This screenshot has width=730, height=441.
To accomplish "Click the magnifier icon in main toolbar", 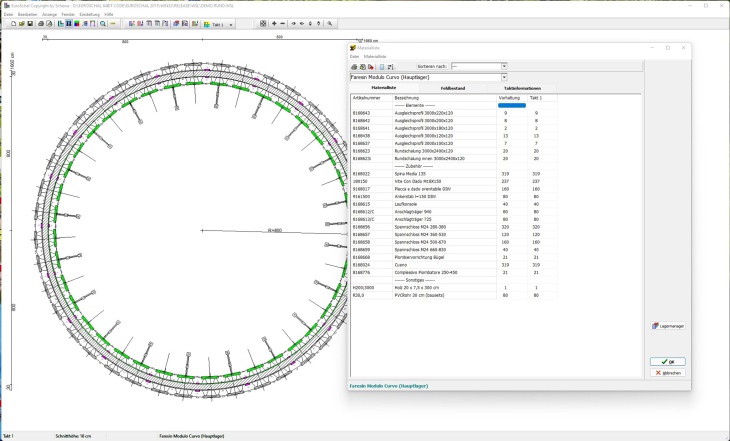I will 102,23.
